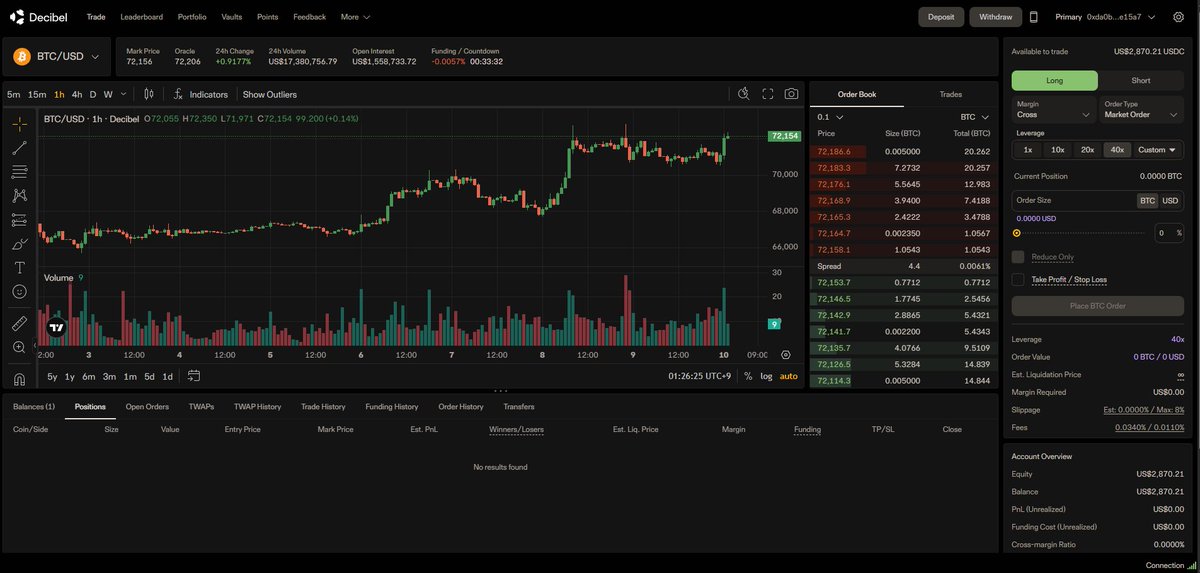This screenshot has height=573, width=1200.
Task: Open the Order Type dropdown
Action: [1141, 109]
